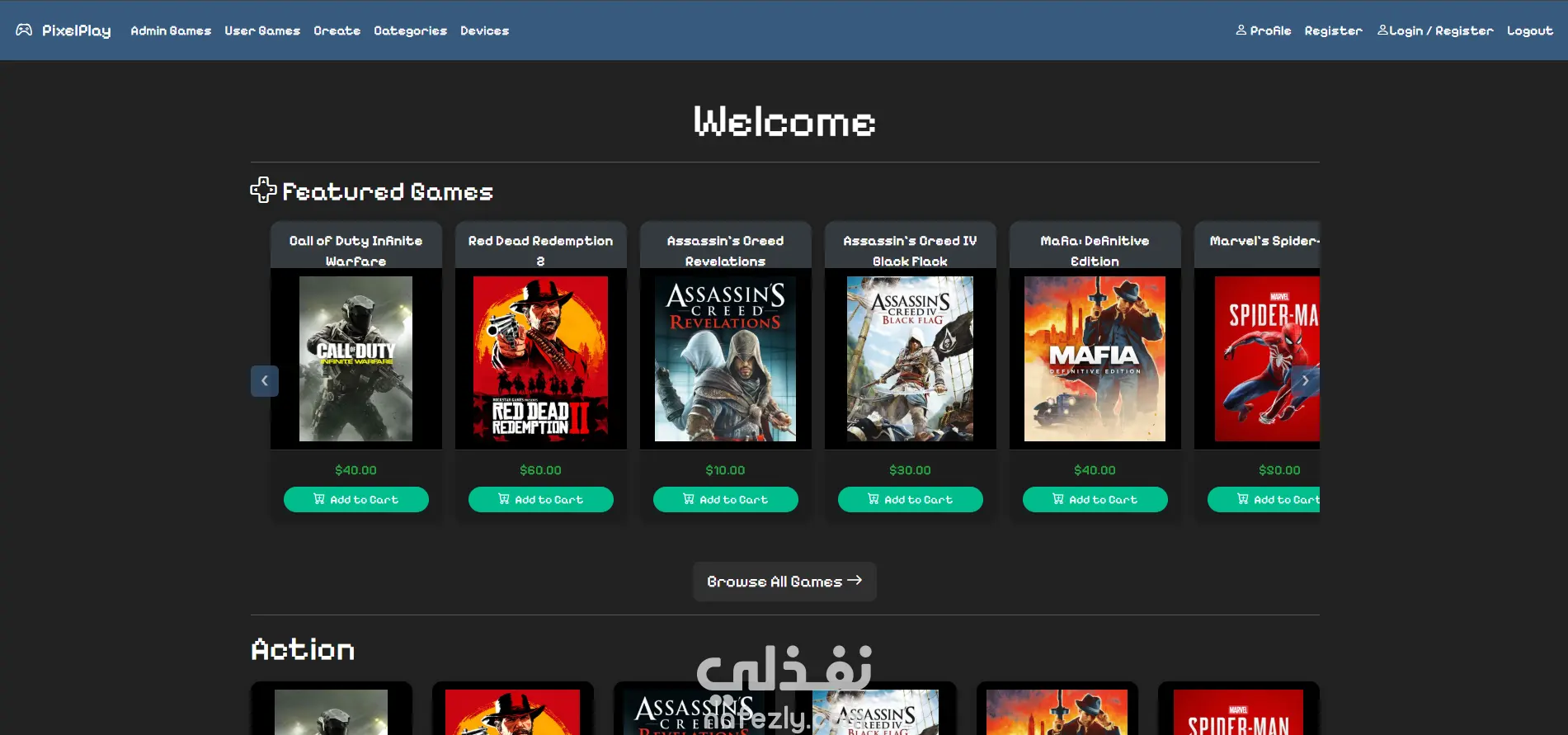1568x735 pixels.
Task: Click the Call of Duty Infinite Warfare title
Action: pyautogui.click(x=356, y=251)
